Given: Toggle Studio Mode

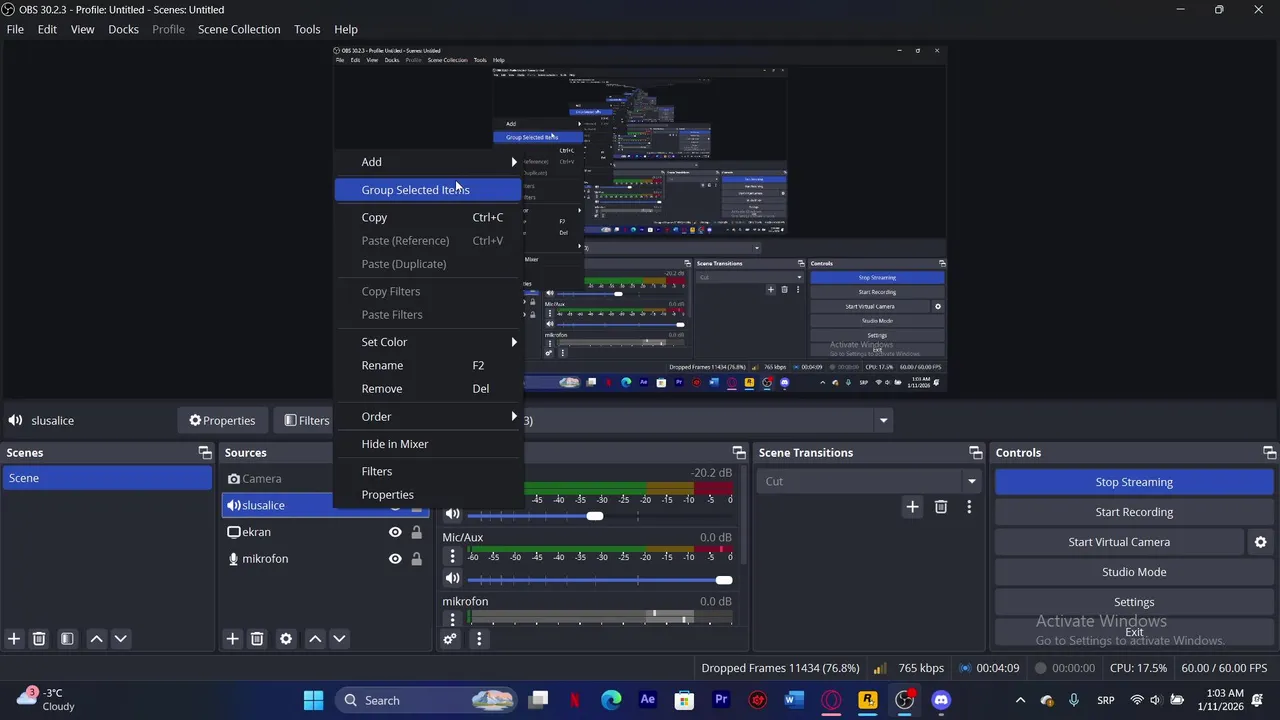Looking at the screenshot, I should 1134,572.
